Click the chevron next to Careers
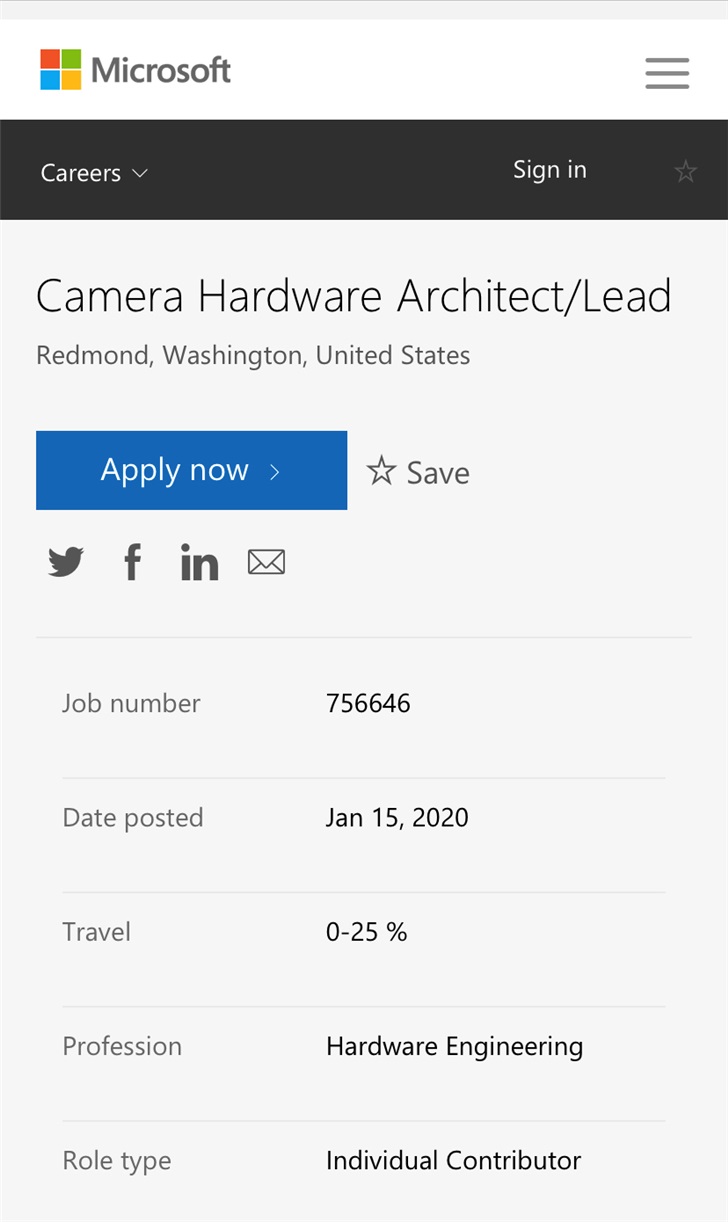 coord(140,173)
